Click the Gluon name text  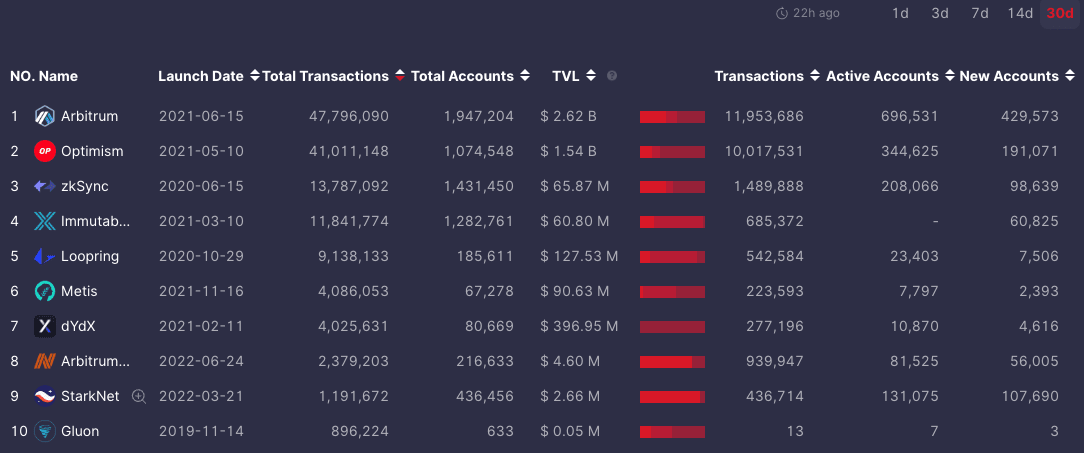click(x=80, y=431)
